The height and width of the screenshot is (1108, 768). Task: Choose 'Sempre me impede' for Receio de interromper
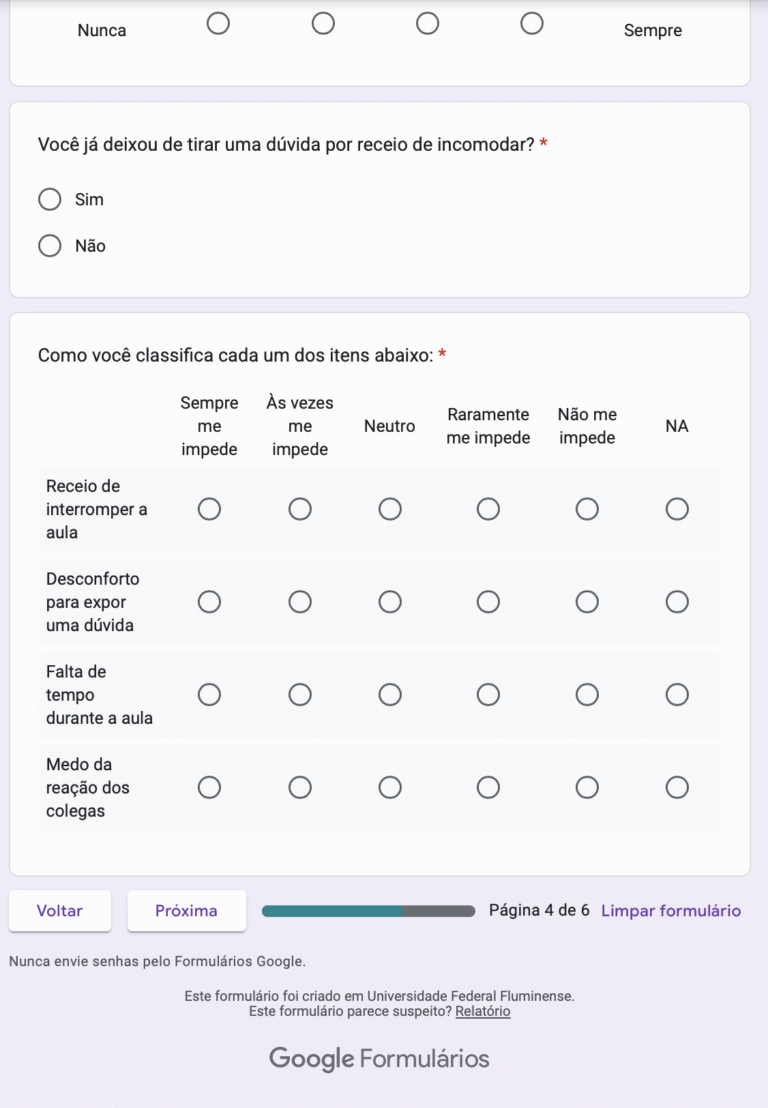pos(209,510)
